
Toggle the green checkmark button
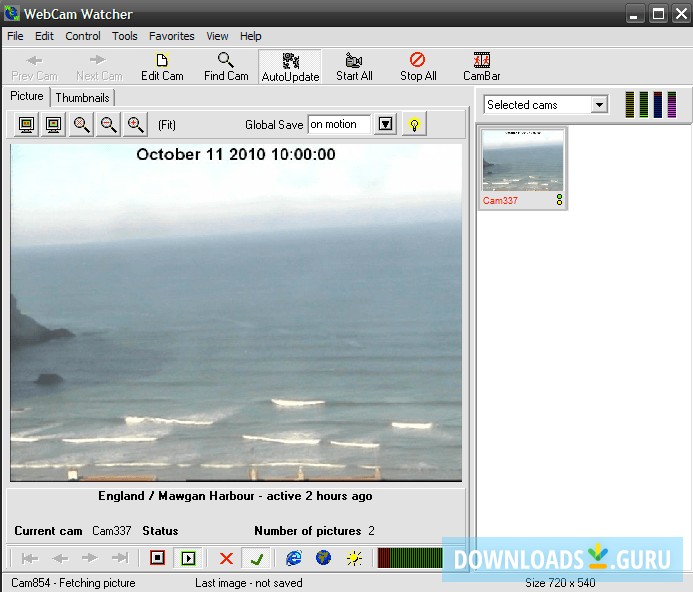[256, 558]
